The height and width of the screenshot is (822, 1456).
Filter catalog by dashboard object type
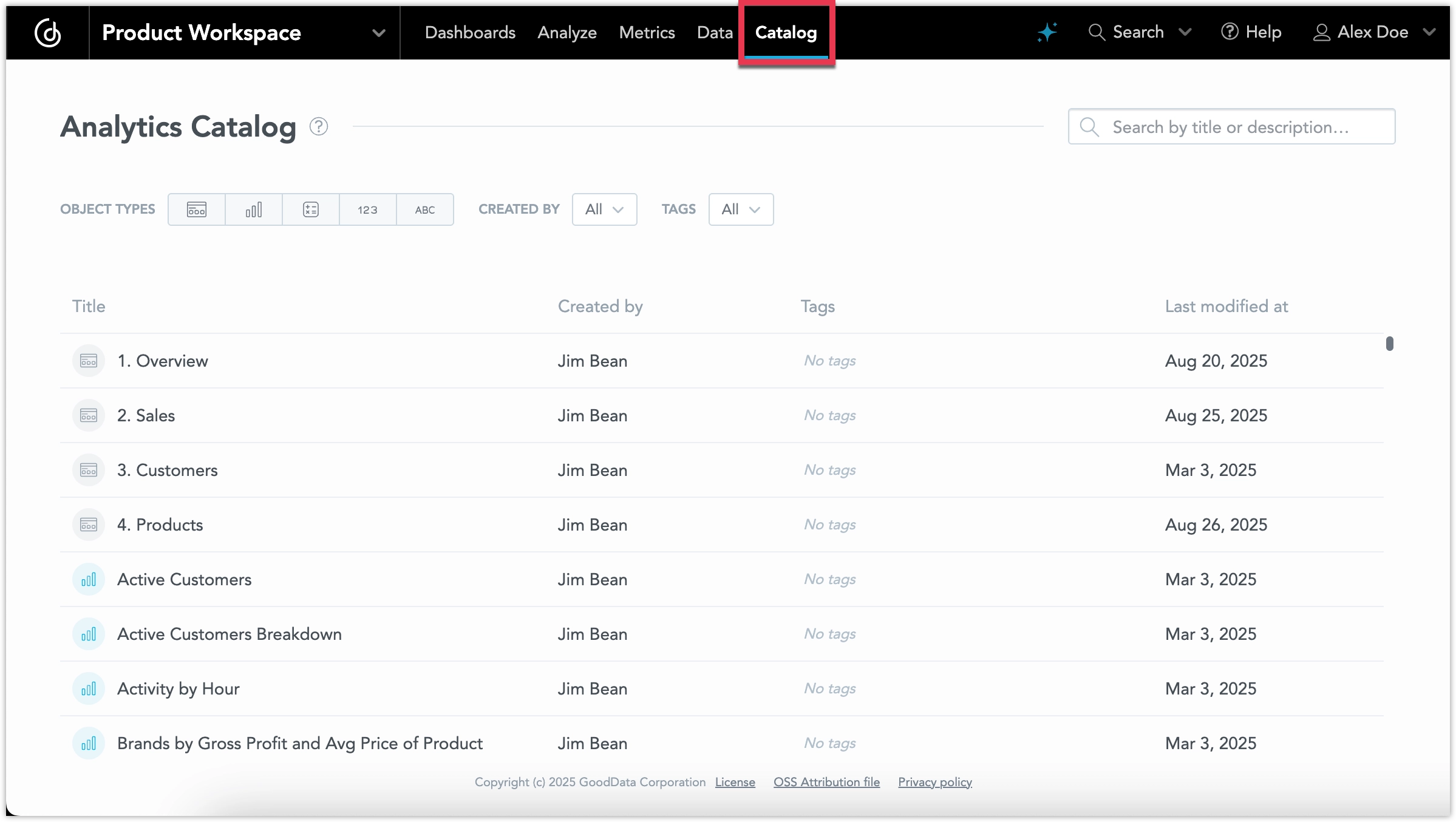pyautogui.click(x=196, y=209)
